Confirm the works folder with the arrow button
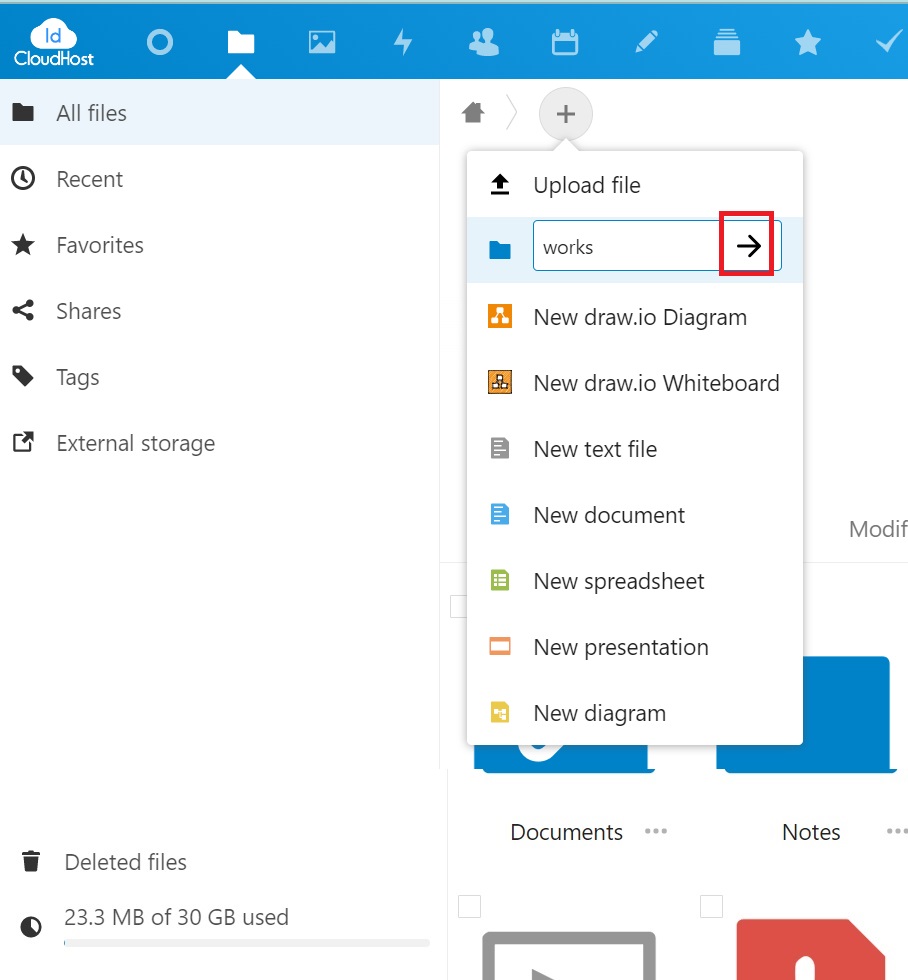The height and width of the screenshot is (980, 908). coord(748,245)
